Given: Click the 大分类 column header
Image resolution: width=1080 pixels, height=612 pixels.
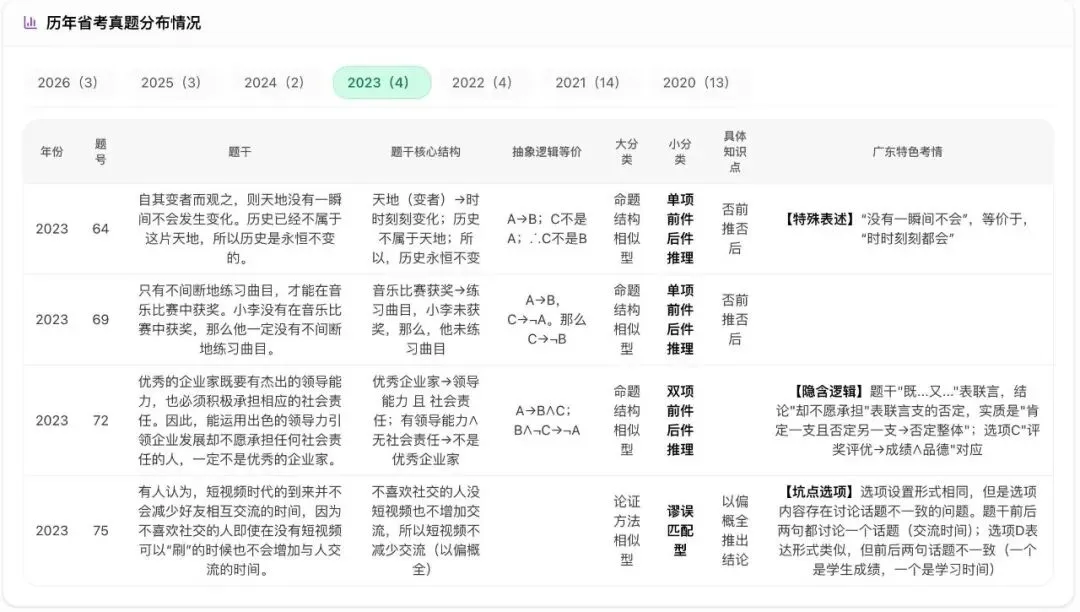Looking at the screenshot, I should click(x=627, y=151).
